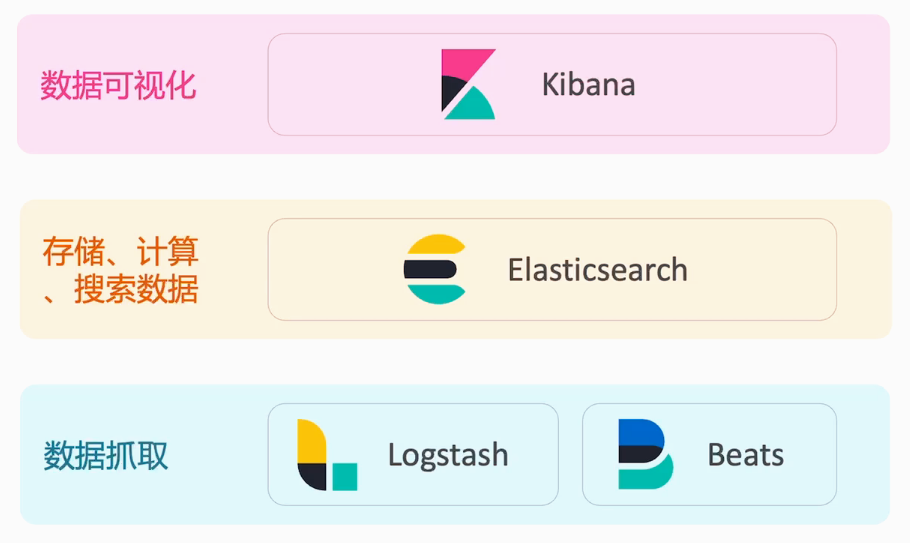
Task: Click the Beats logo icon
Action: click(x=644, y=455)
